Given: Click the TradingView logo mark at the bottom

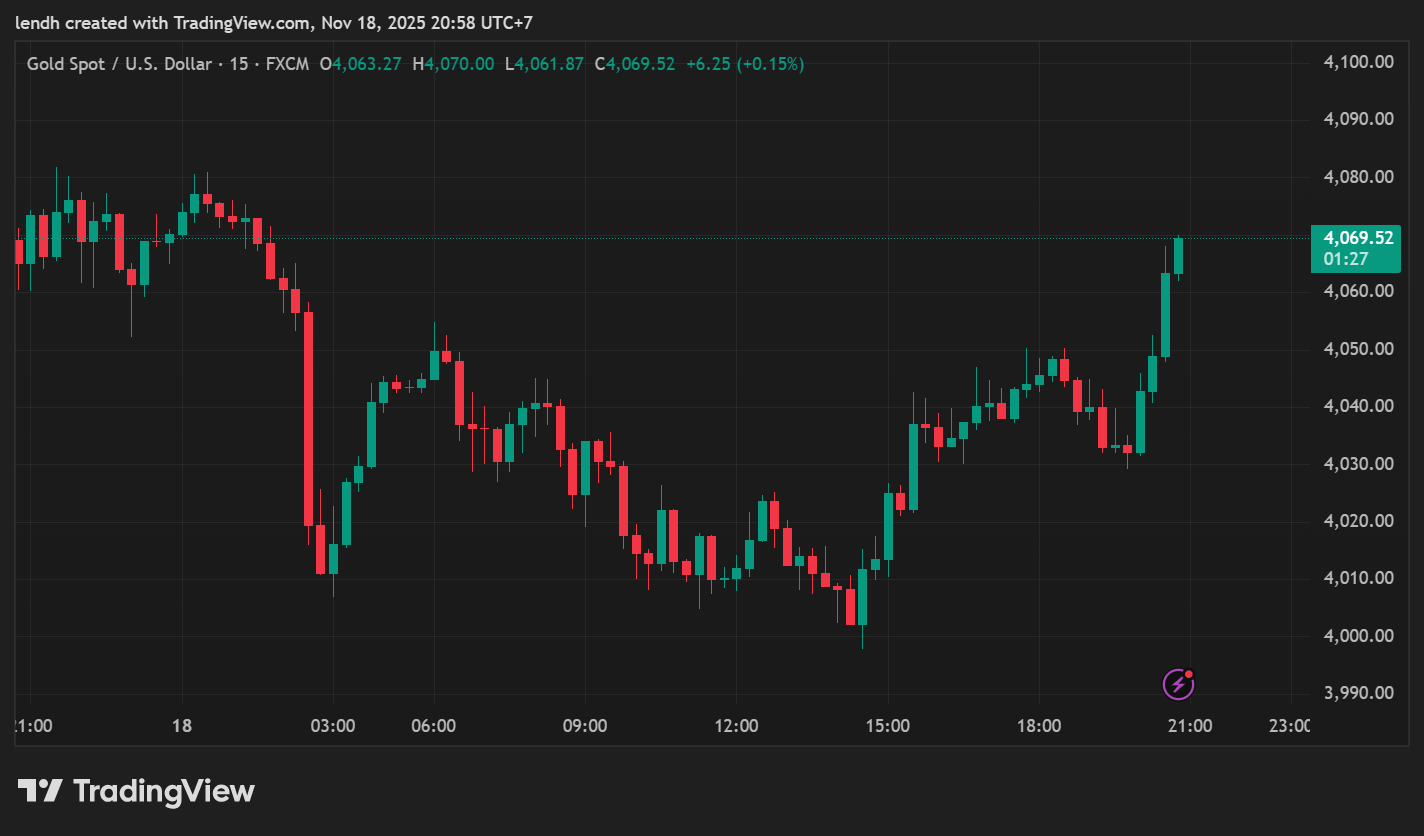Looking at the screenshot, I should [41, 791].
